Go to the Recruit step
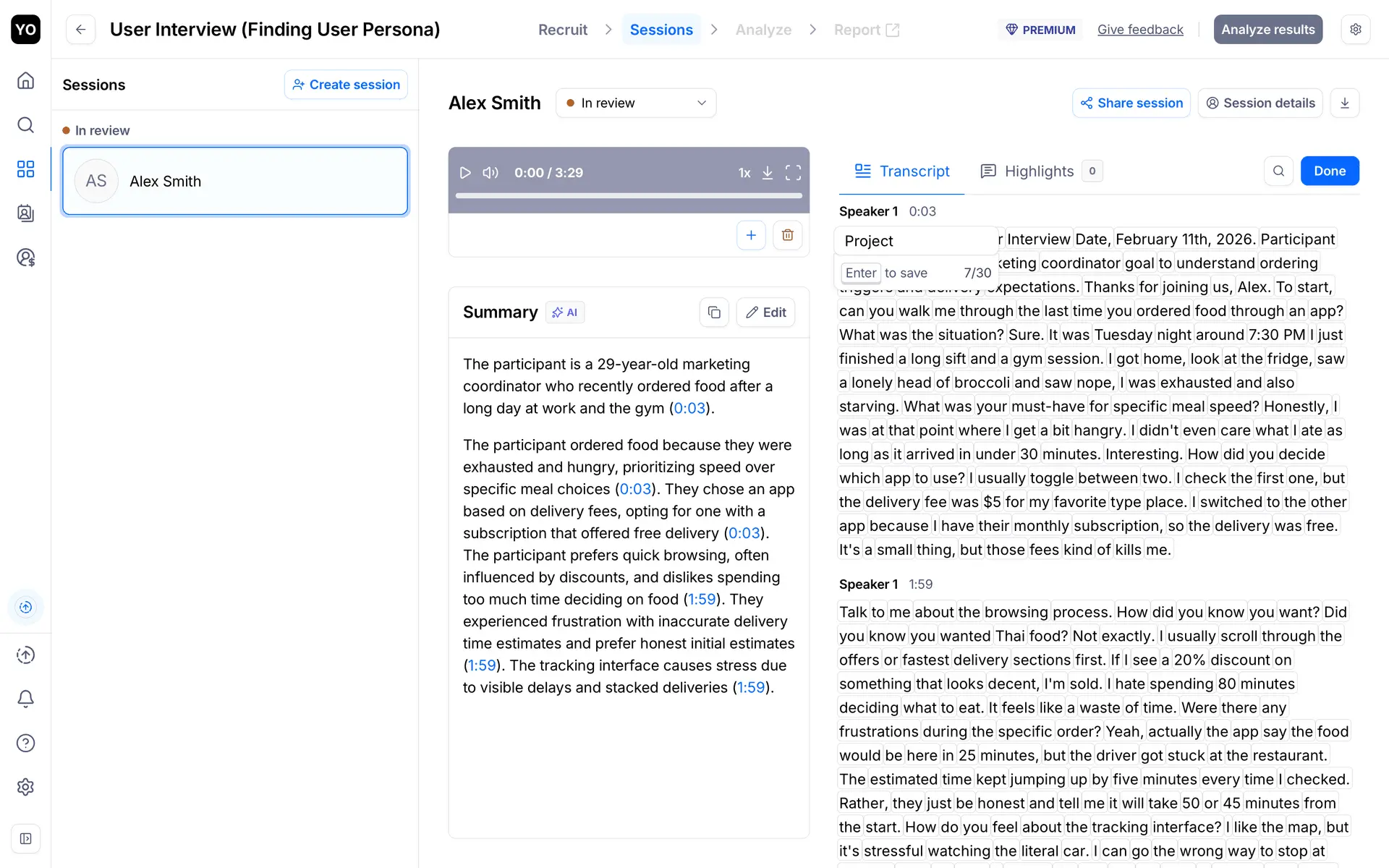This screenshot has height=868, width=1389. click(x=562, y=30)
